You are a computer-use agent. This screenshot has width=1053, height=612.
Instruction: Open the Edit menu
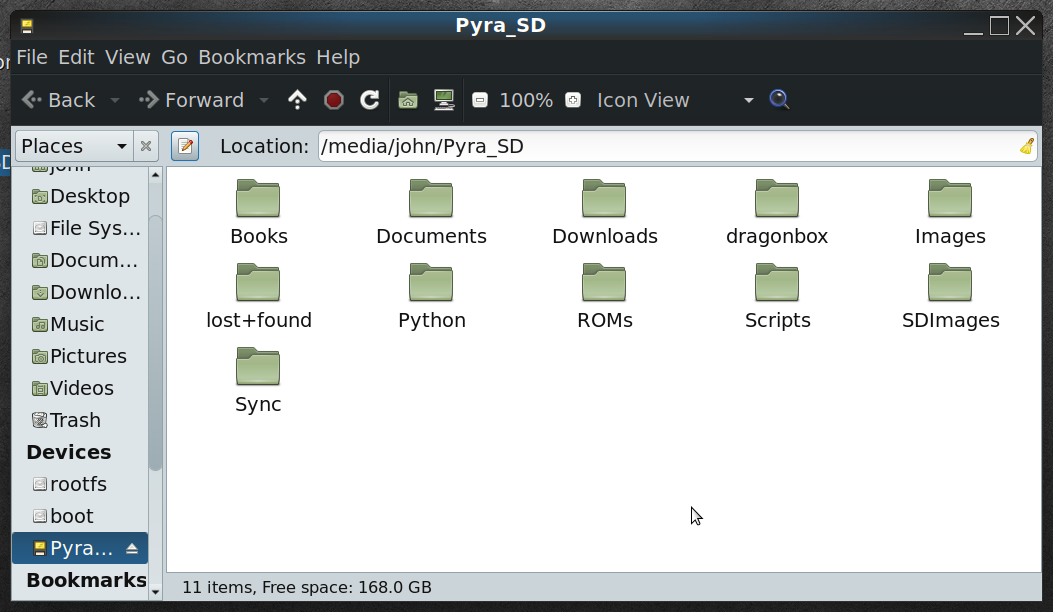pos(76,57)
